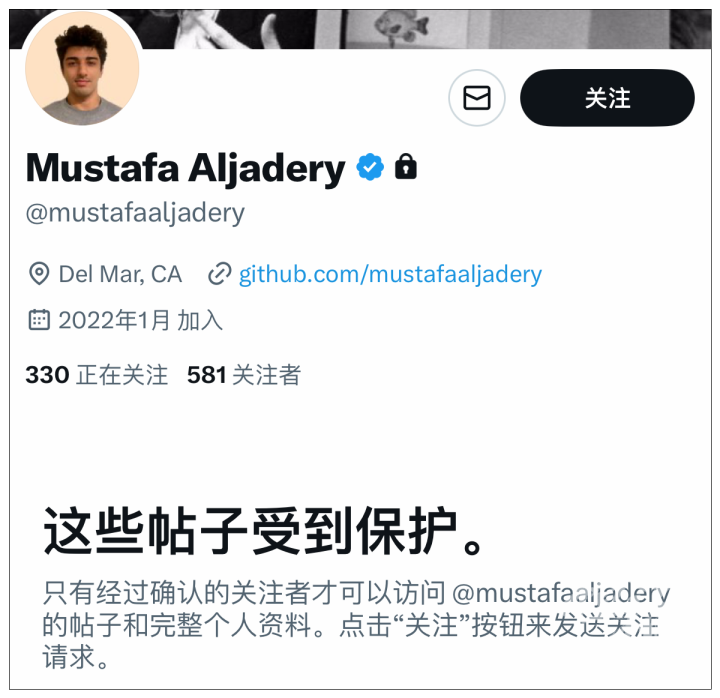
Task: Open the profile banner header image
Action: click(x=425, y=29)
